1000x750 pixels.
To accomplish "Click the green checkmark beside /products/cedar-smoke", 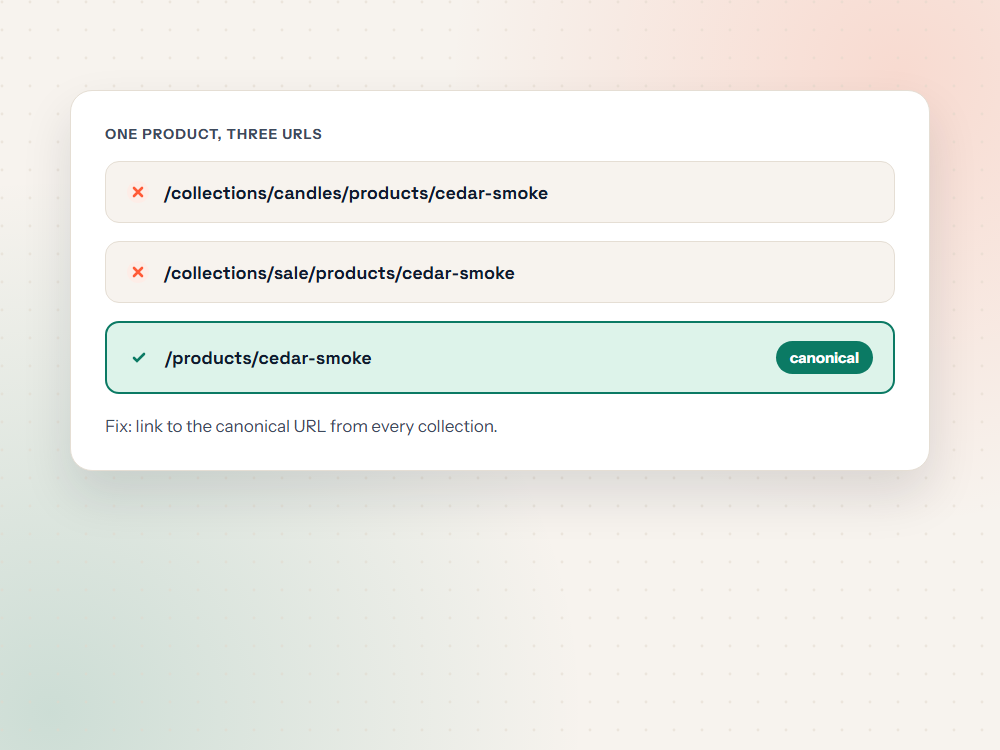I will (x=138, y=358).
